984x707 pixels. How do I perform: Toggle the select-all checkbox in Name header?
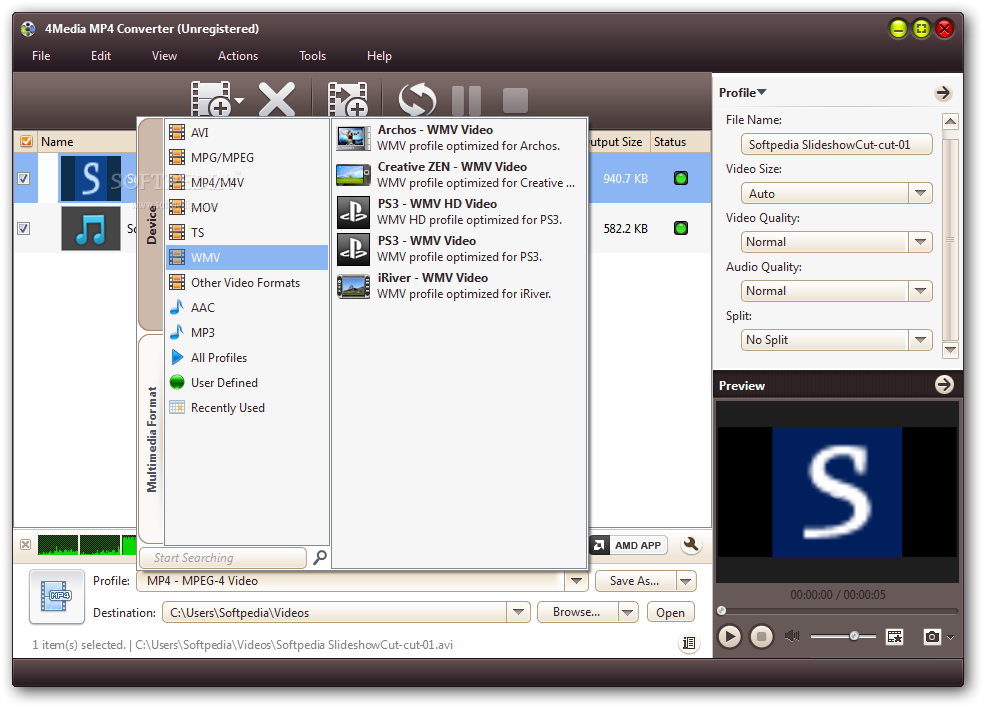26,141
